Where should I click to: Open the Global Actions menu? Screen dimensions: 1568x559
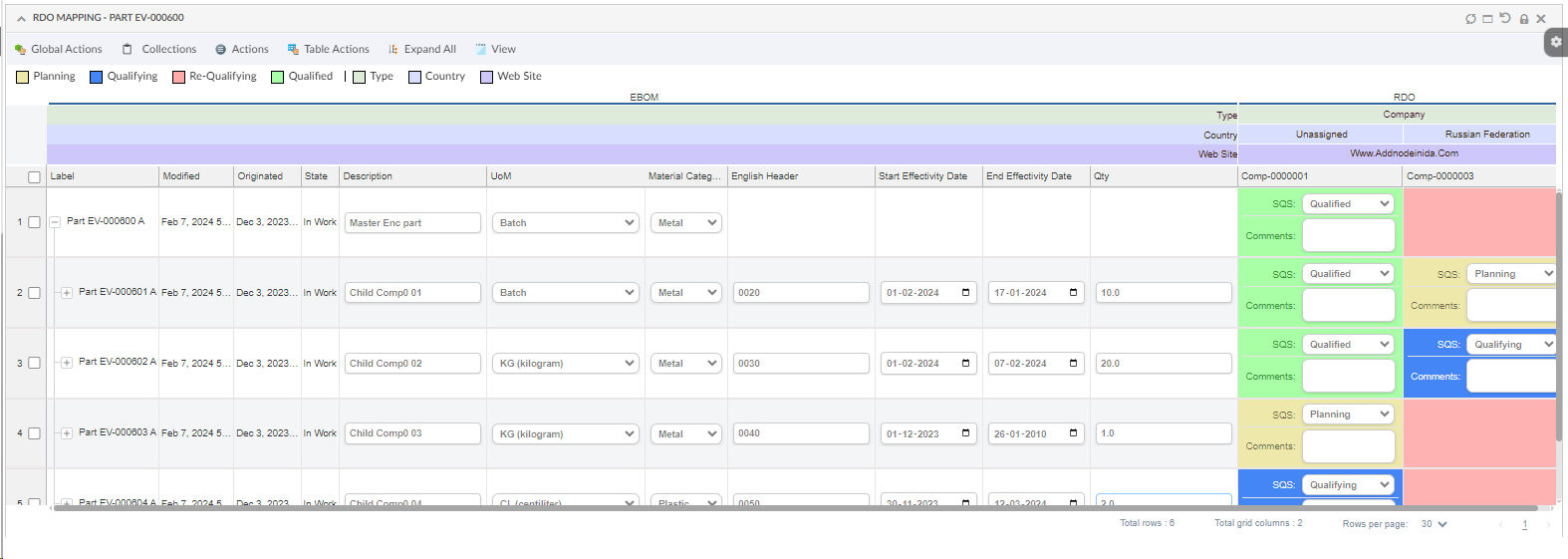[59, 49]
